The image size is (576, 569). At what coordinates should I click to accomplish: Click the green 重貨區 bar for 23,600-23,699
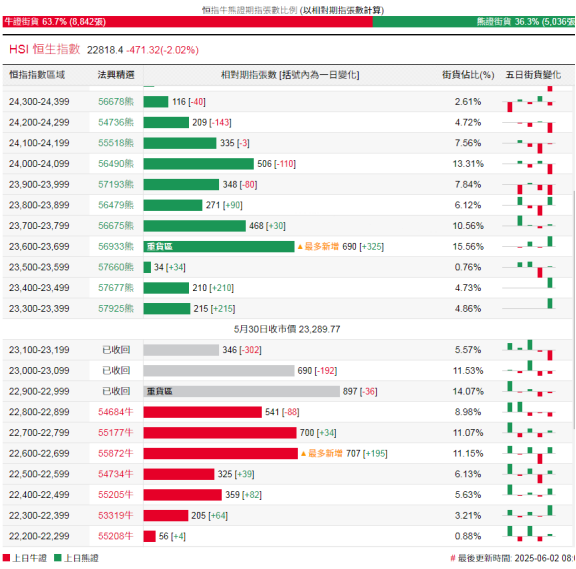point(219,246)
